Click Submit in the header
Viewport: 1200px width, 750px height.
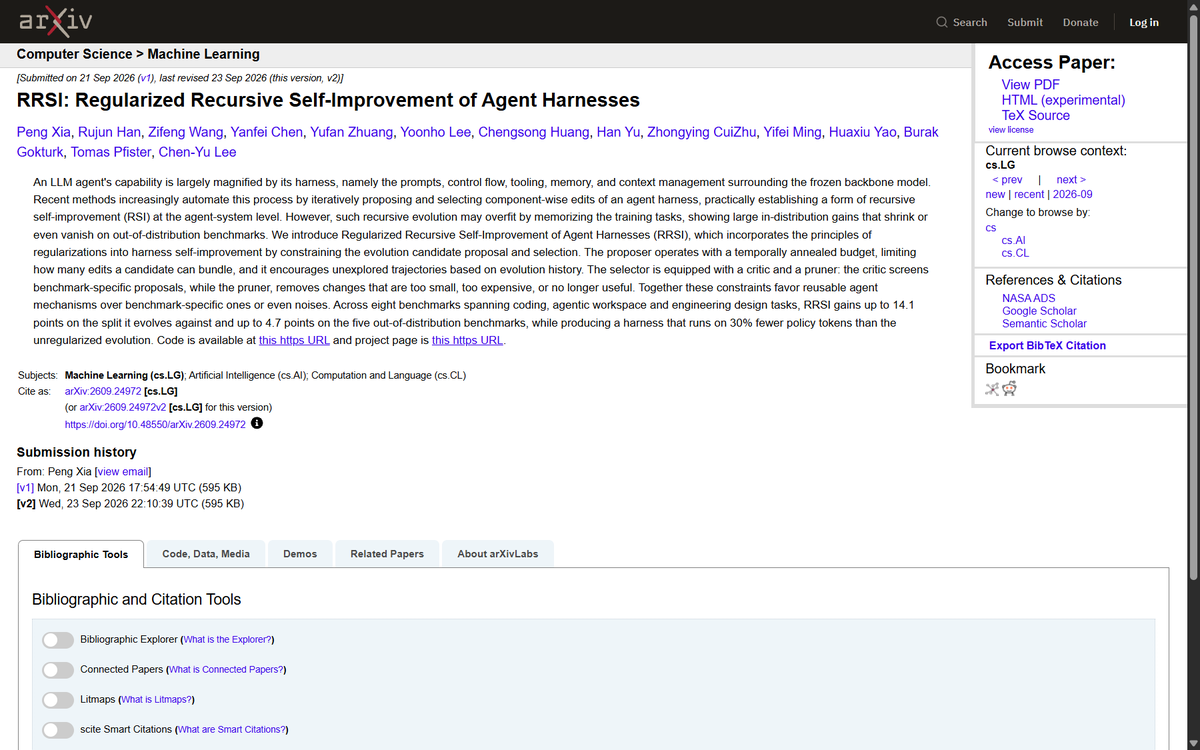click(x=1025, y=22)
